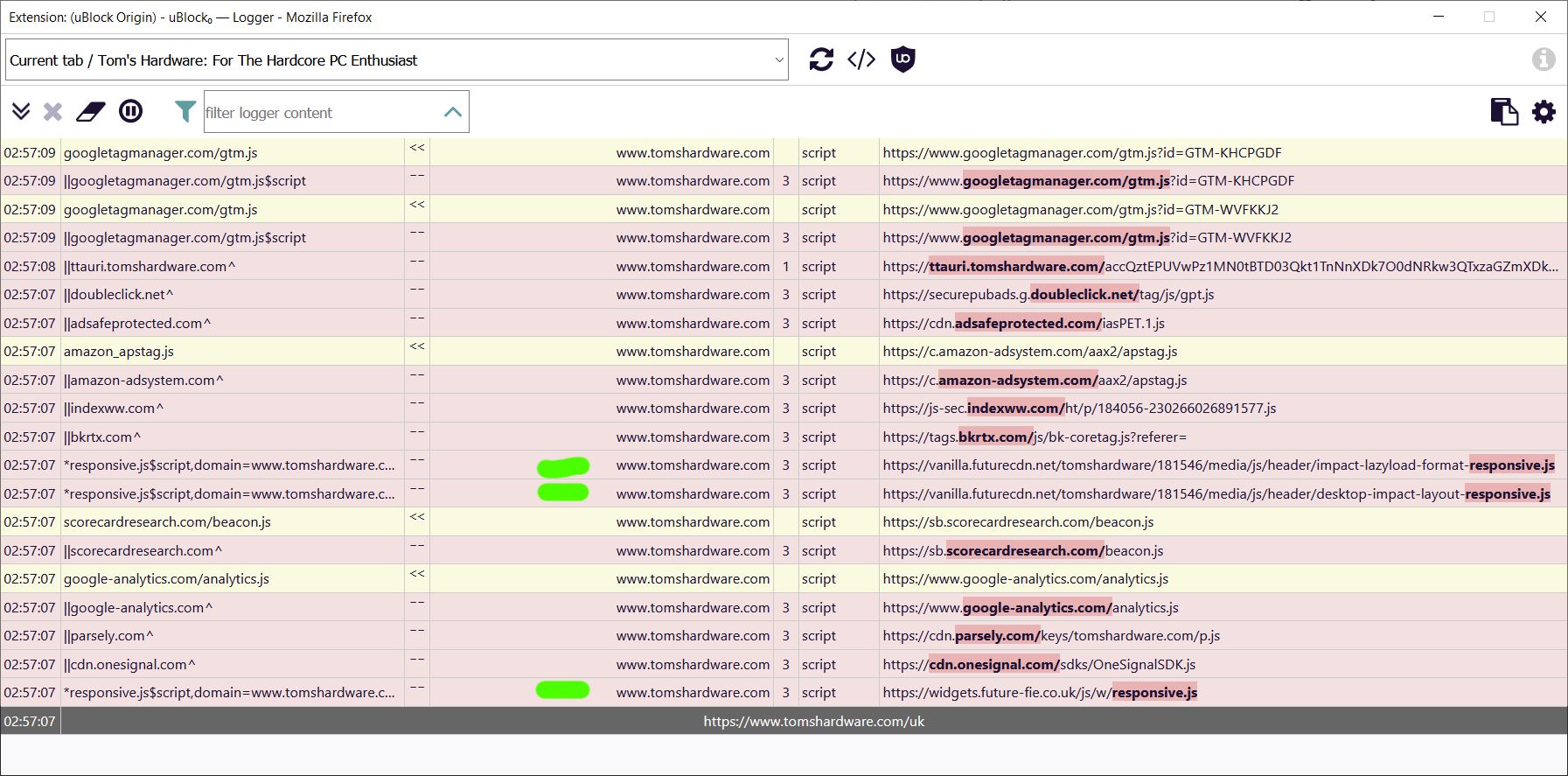The height and width of the screenshot is (776, 1568).
Task: Select ||cdn.onesignal.com^ filter cell
Action: point(233,665)
